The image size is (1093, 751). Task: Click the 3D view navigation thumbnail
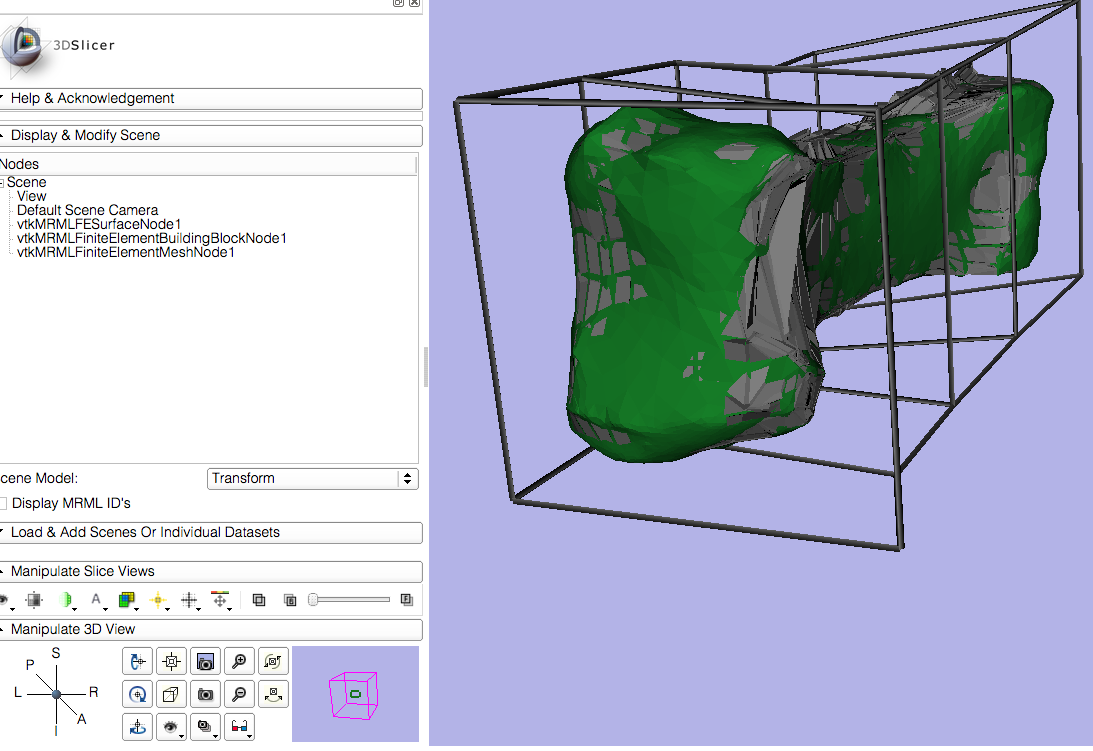pyautogui.click(x=355, y=694)
